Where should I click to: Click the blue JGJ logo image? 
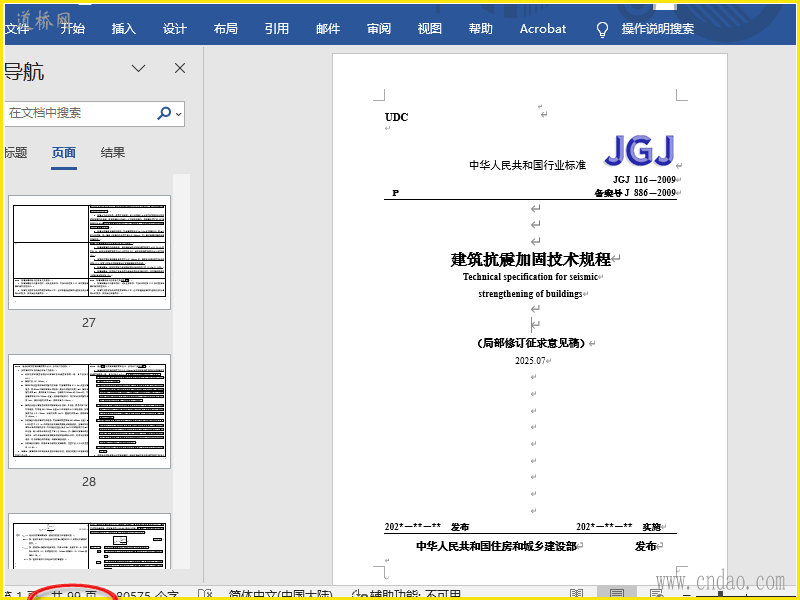click(x=639, y=151)
